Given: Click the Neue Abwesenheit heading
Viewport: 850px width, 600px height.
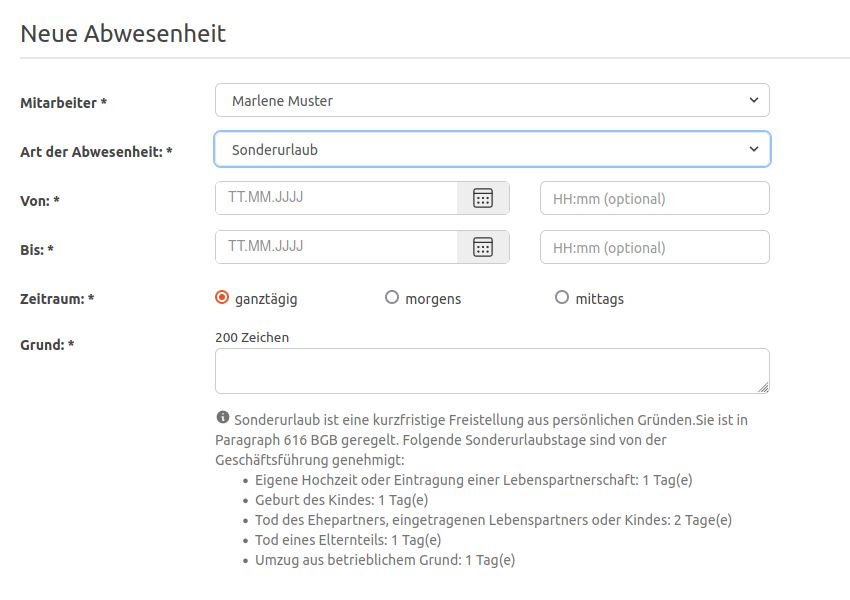Looking at the screenshot, I should click(x=123, y=34).
